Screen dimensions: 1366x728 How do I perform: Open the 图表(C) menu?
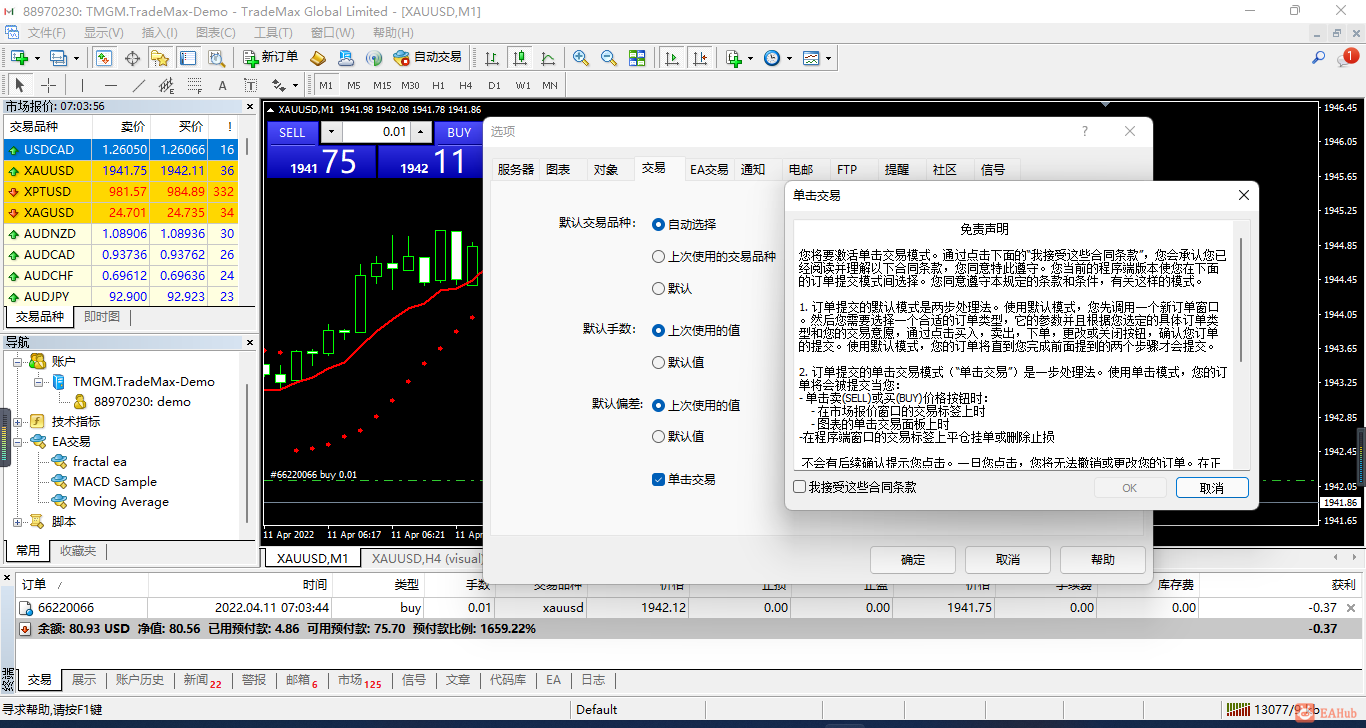tap(216, 32)
